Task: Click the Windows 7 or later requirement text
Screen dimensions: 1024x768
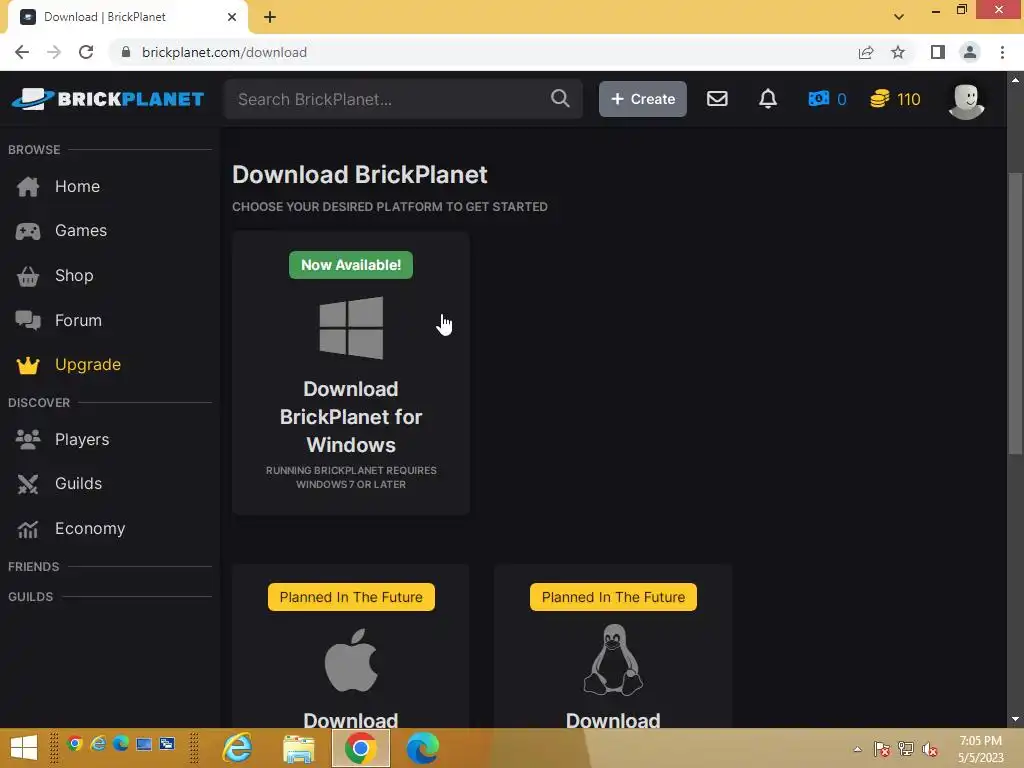Action: [351, 477]
